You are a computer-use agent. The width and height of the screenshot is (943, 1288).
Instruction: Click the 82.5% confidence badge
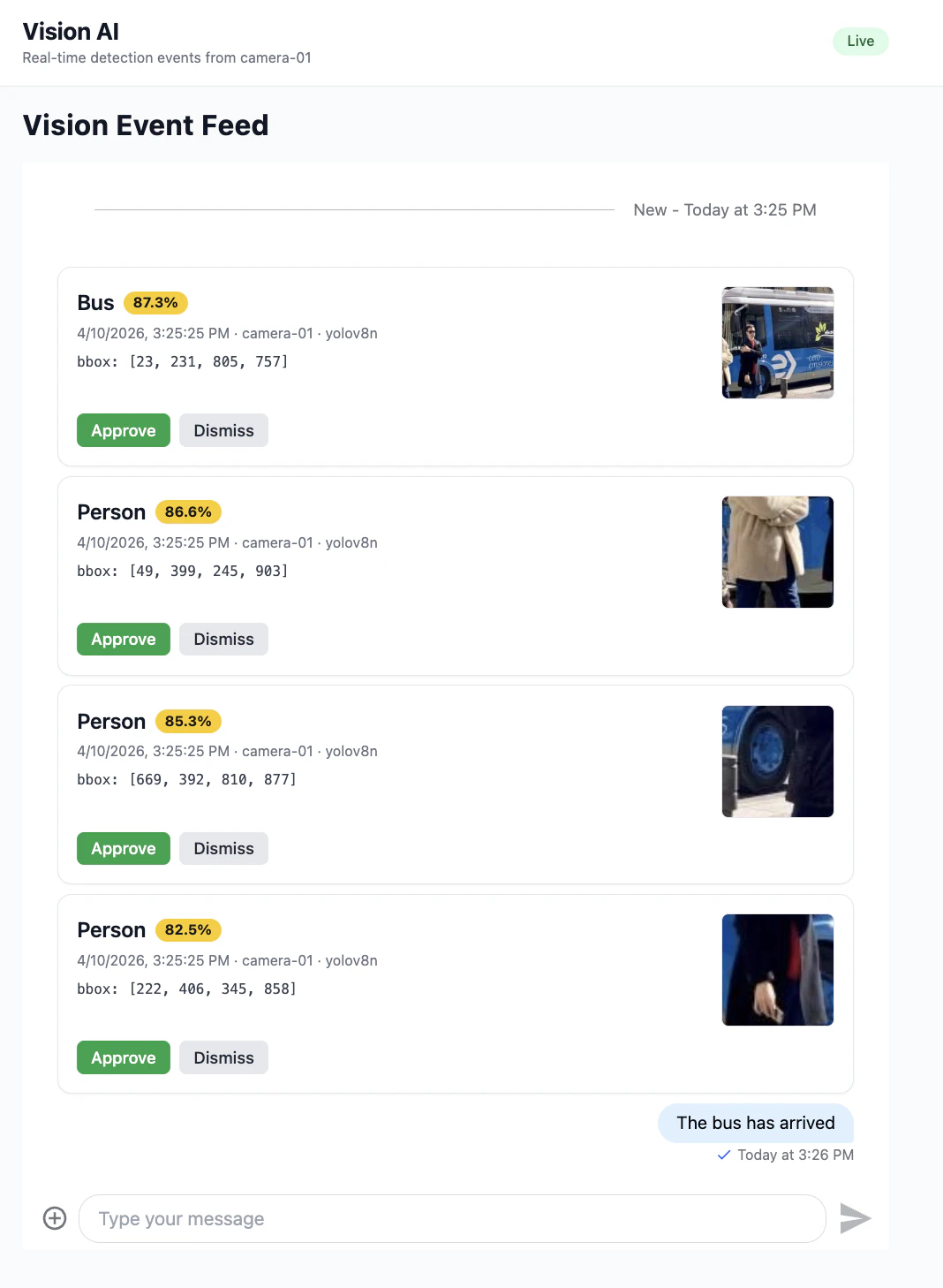coord(188,930)
